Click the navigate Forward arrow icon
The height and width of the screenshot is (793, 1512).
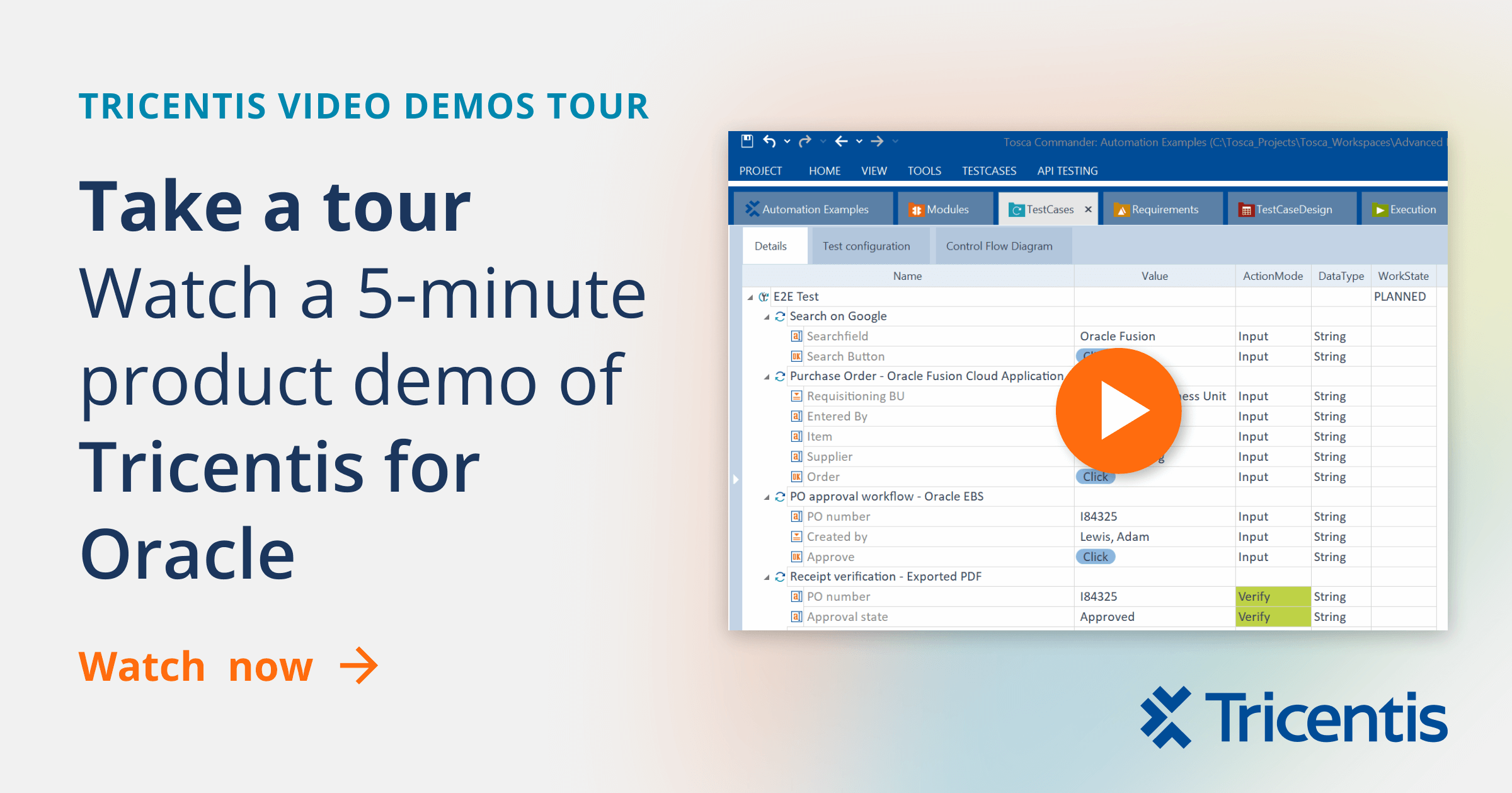point(877,141)
